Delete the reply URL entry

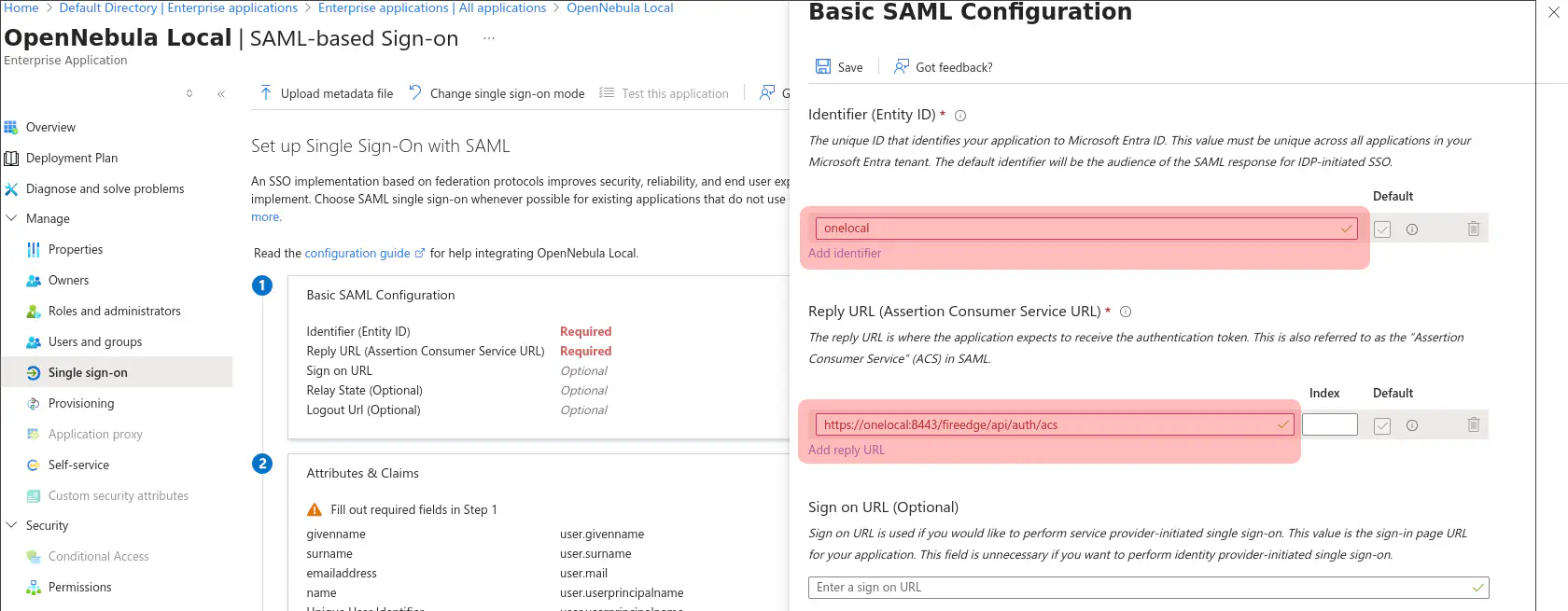click(x=1474, y=424)
